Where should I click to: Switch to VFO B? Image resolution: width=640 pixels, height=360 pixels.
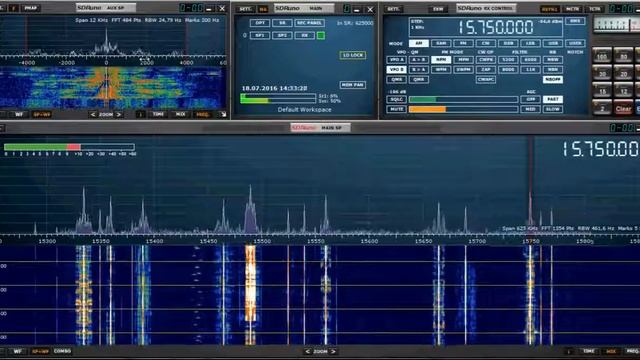(396, 69)
